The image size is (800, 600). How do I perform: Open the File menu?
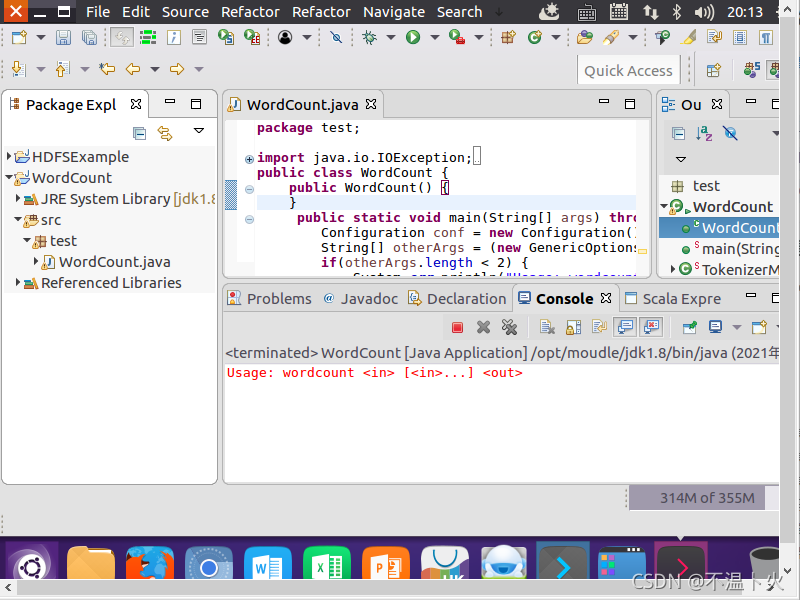point(98,12)
